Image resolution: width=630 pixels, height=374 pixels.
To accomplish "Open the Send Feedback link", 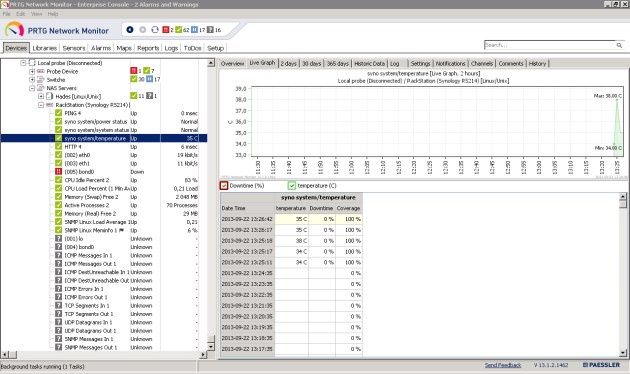I will point(503,365).
